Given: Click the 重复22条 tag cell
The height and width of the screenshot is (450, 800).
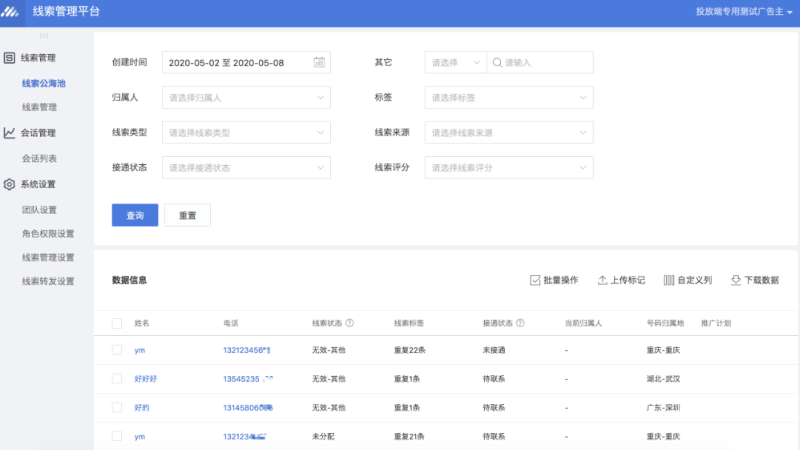Looking at the screenshot, I should click(409, 350).
